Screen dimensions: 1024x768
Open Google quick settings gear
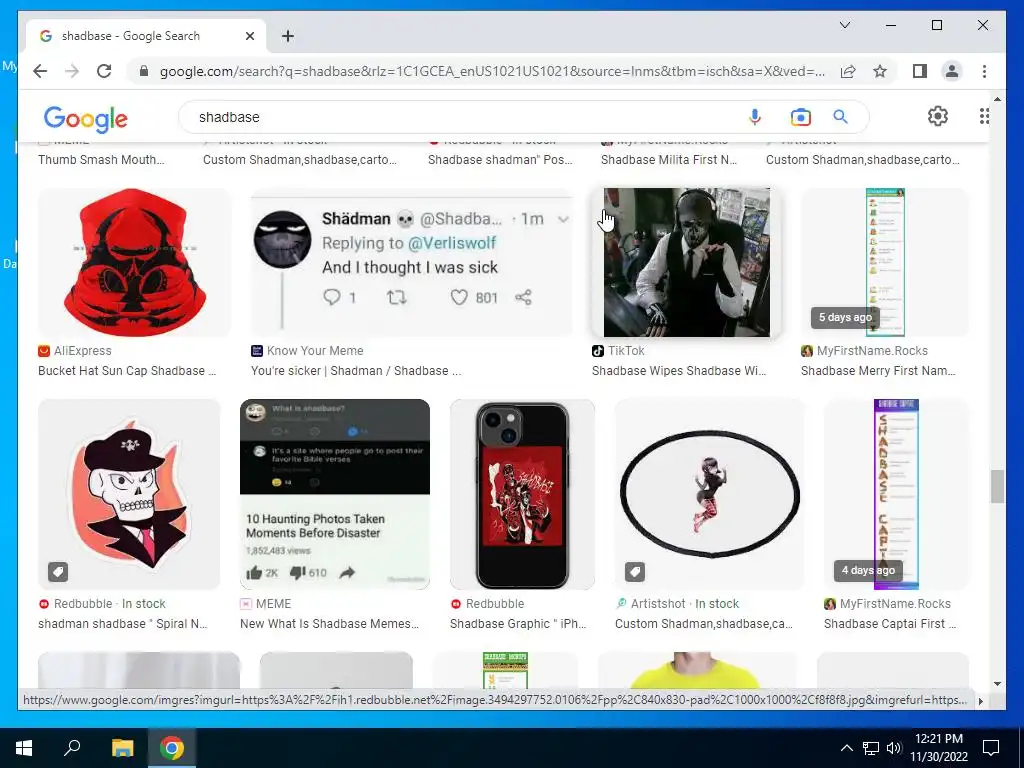(937, 116)
